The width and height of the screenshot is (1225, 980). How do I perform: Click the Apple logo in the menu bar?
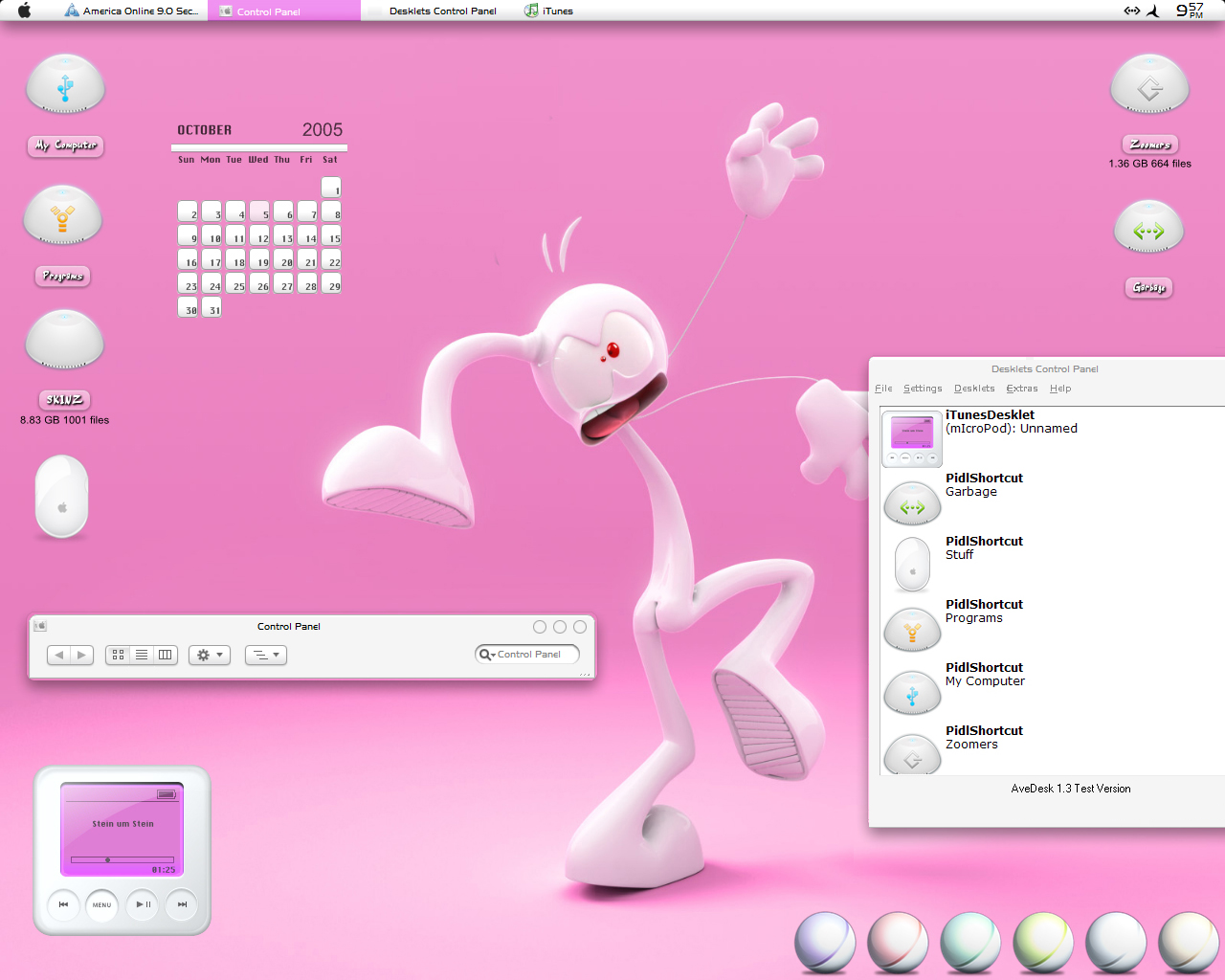25,11
